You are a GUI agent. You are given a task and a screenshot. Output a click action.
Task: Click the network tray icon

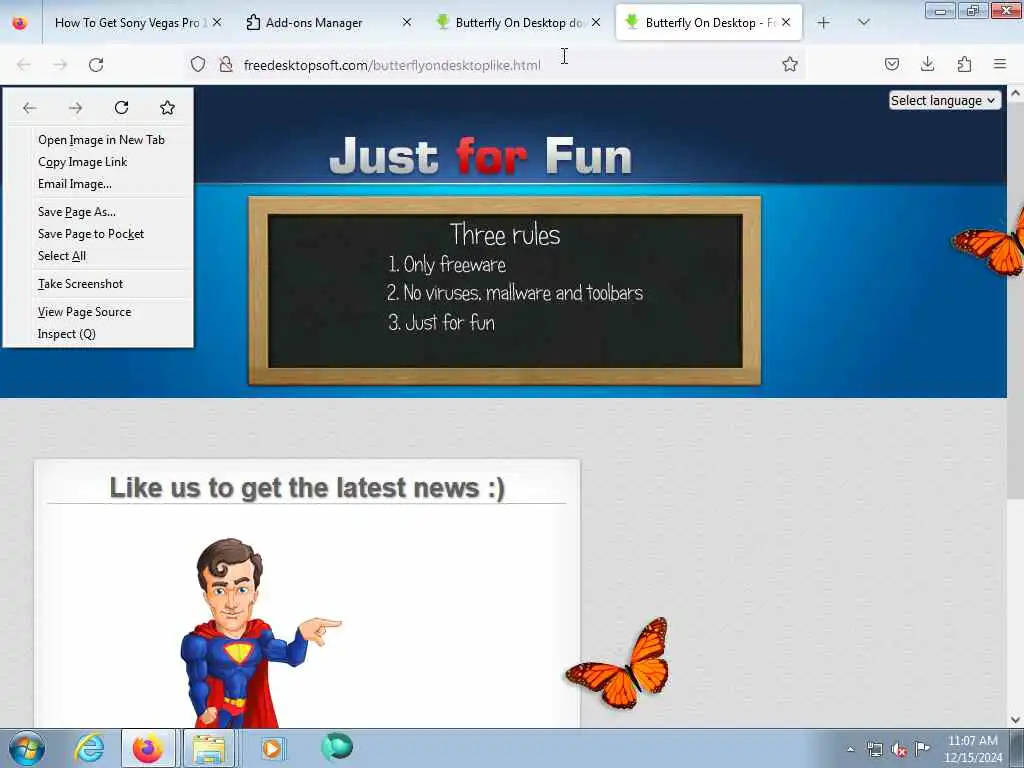(874, 750)
